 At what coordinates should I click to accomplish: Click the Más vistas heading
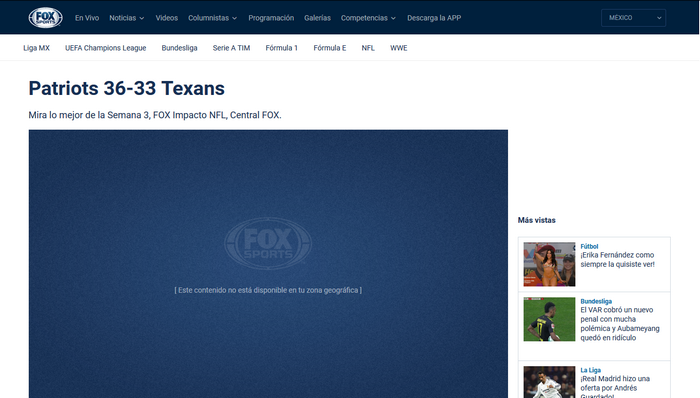[x=537, y=220]
